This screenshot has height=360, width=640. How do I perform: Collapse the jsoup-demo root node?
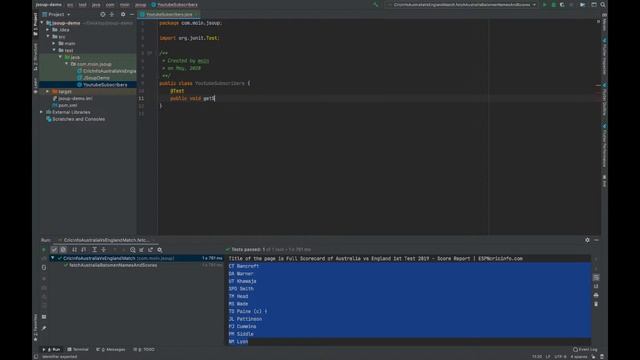point(42,23)
